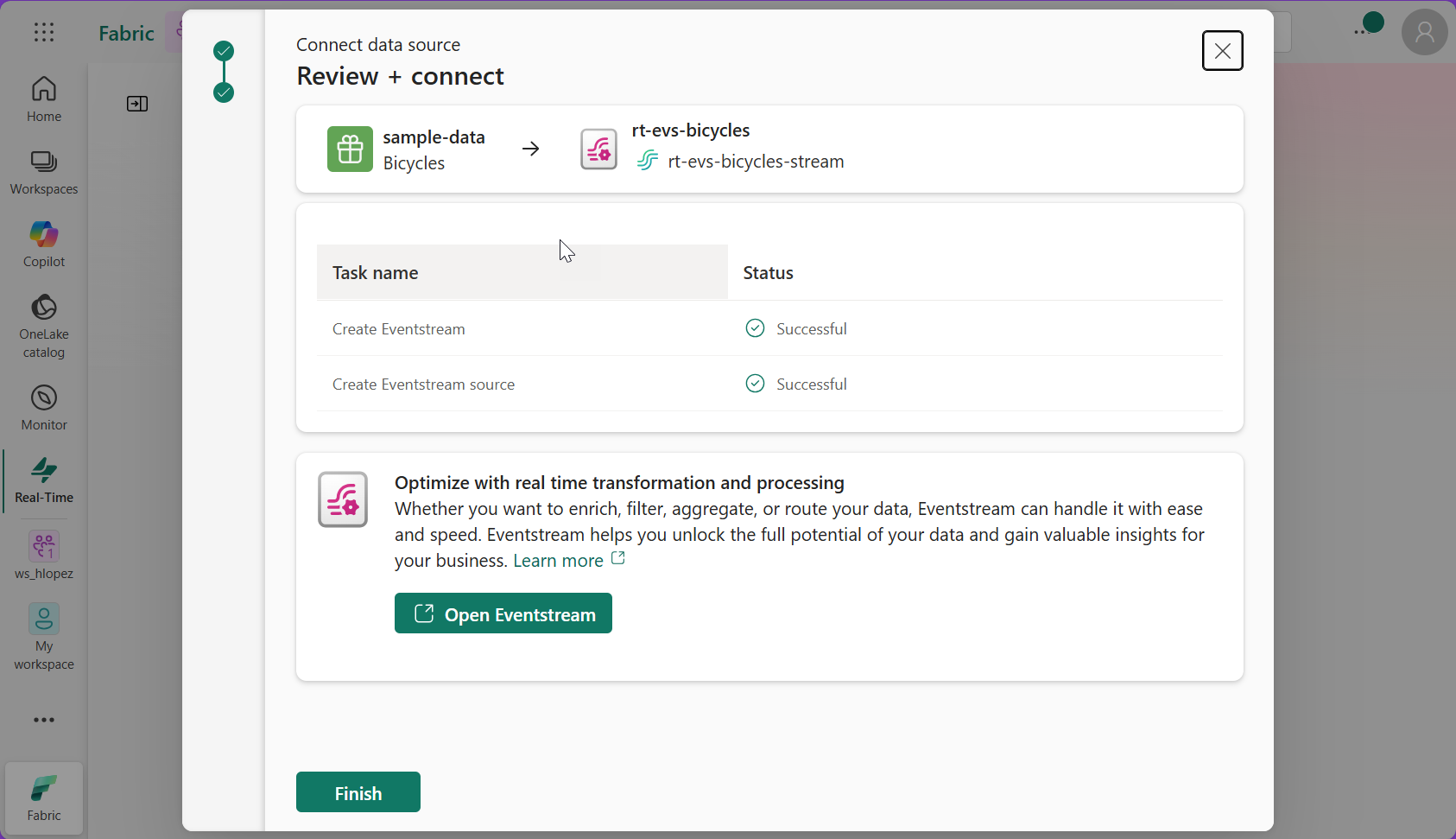The image size is (1456, 839).
Task: Open Workspaces from the left navigation
Action: pos(44,172)
